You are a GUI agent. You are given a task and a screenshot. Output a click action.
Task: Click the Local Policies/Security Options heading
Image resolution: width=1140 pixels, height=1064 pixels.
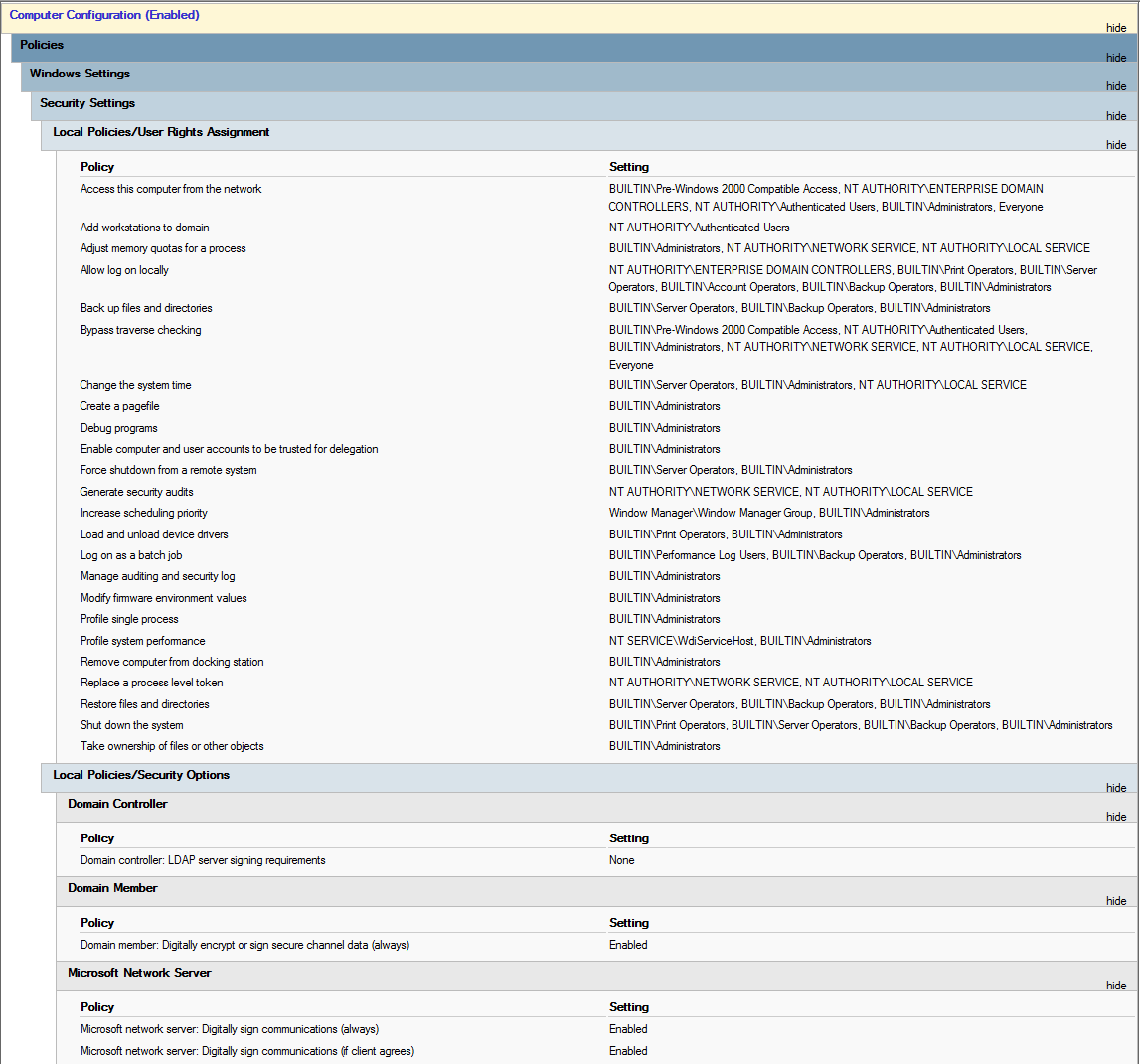coord(141,775)
